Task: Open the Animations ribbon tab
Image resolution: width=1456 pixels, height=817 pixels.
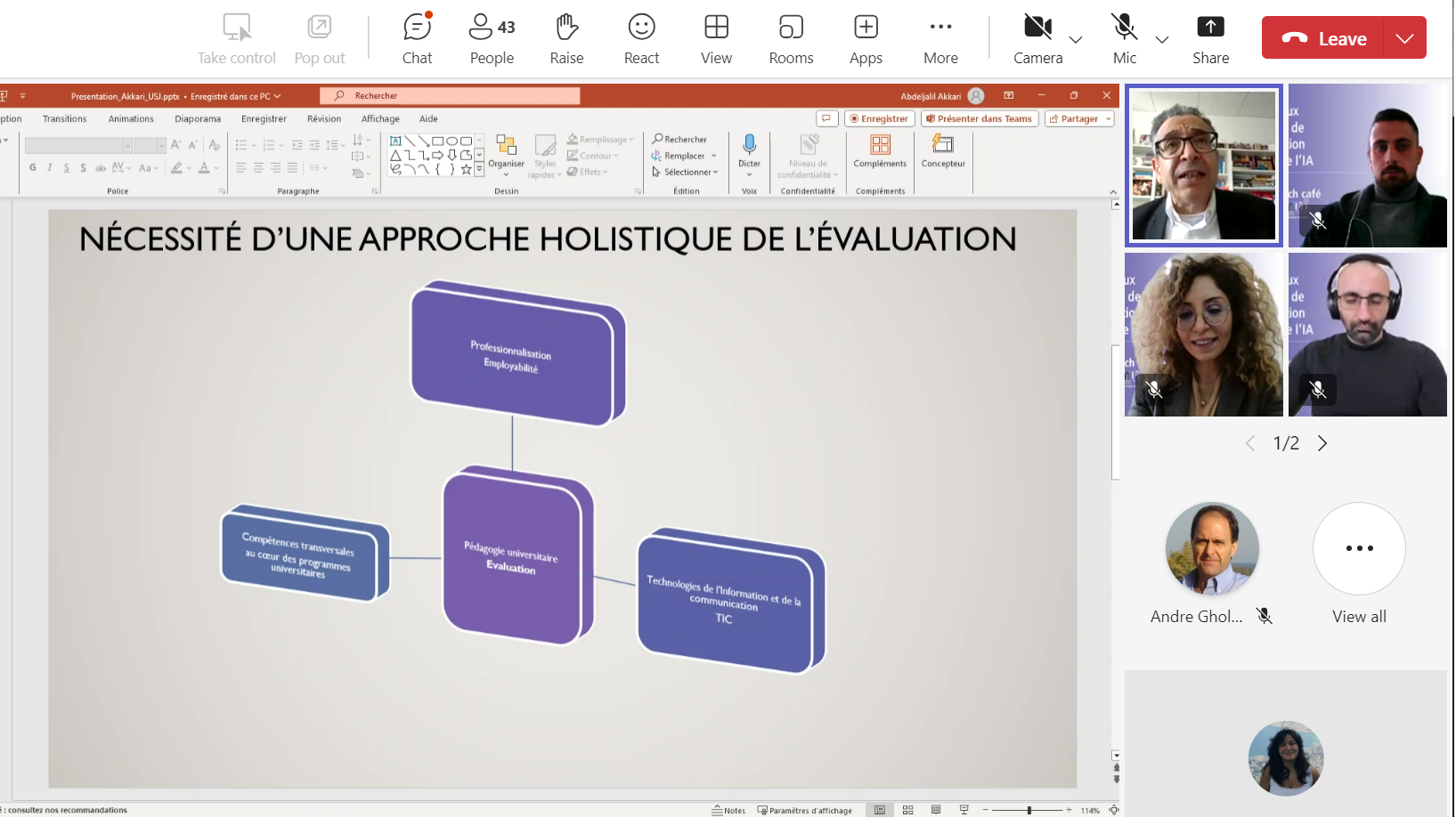Action: coord(131,118)
